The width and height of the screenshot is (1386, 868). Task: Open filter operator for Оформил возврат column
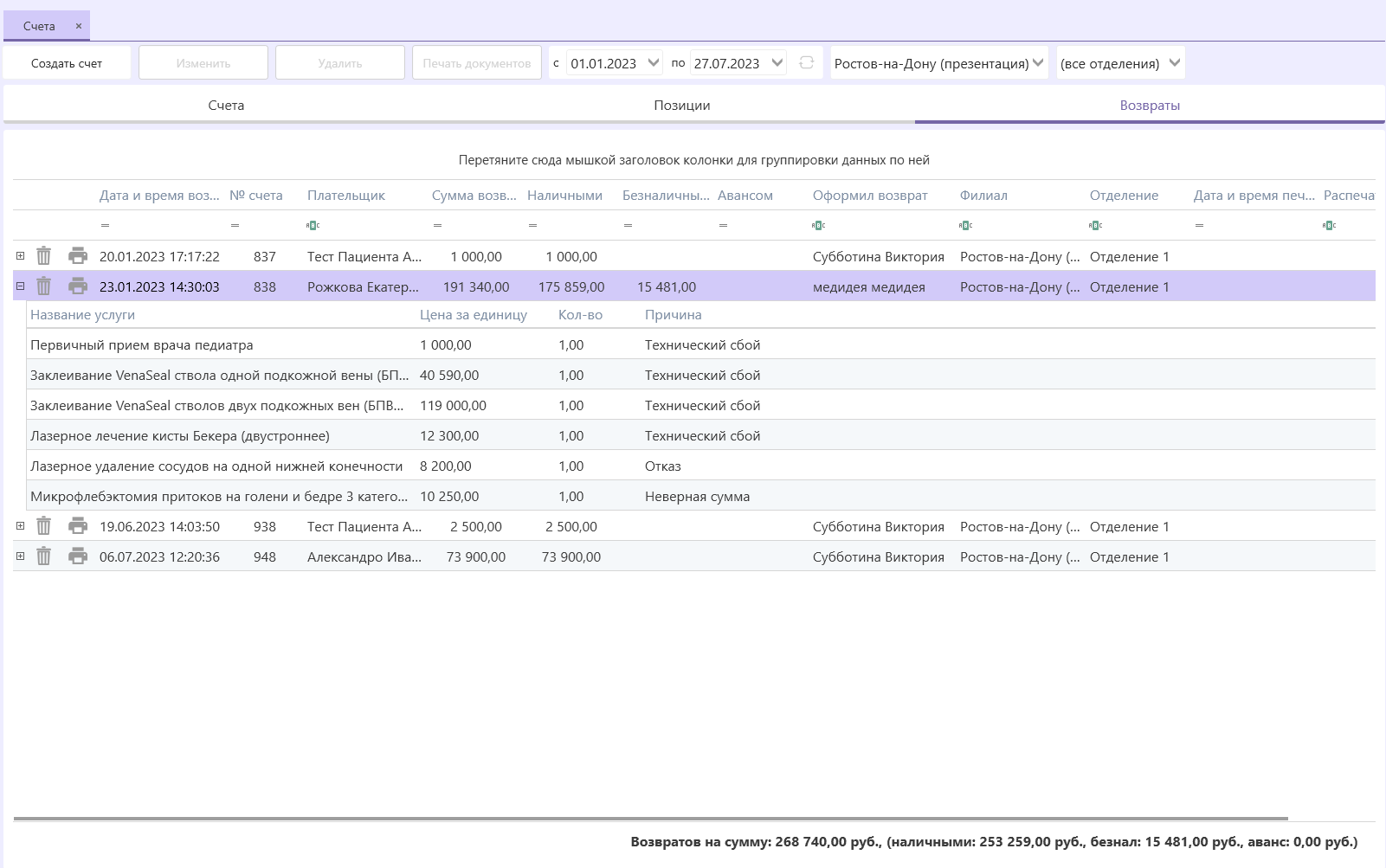818,225
